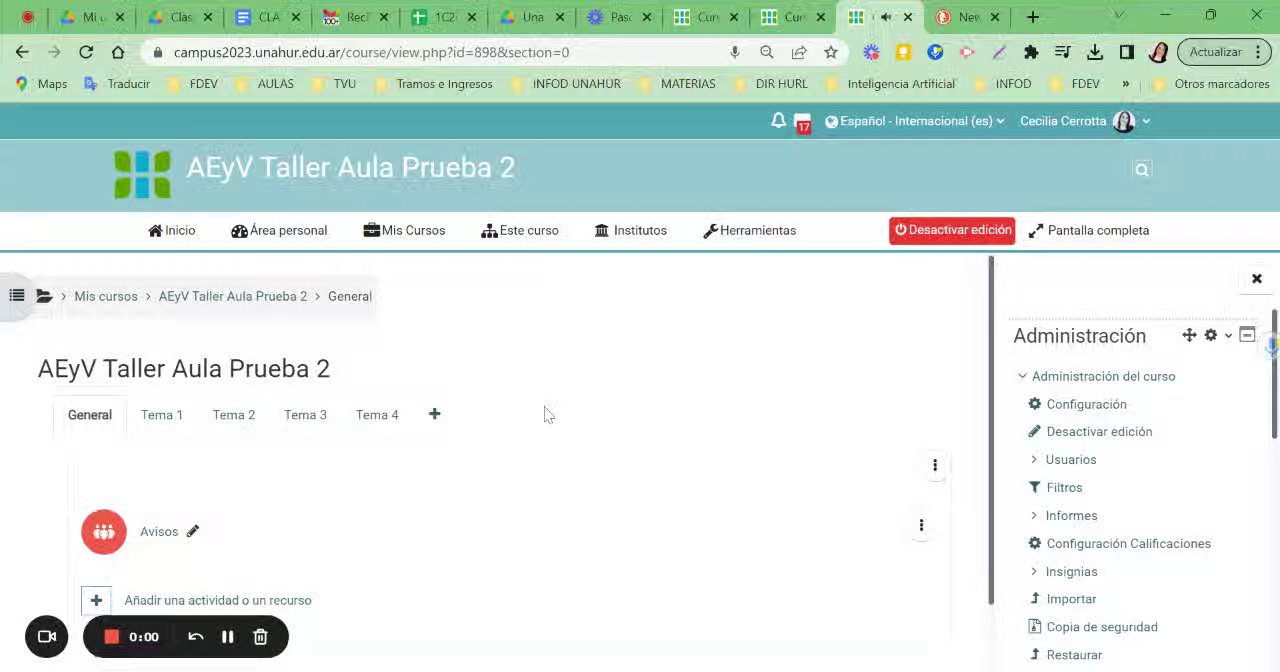Click the move icon of Administración block
This screenshot has height=672, width=1280.
click(x=1189, y=335)
